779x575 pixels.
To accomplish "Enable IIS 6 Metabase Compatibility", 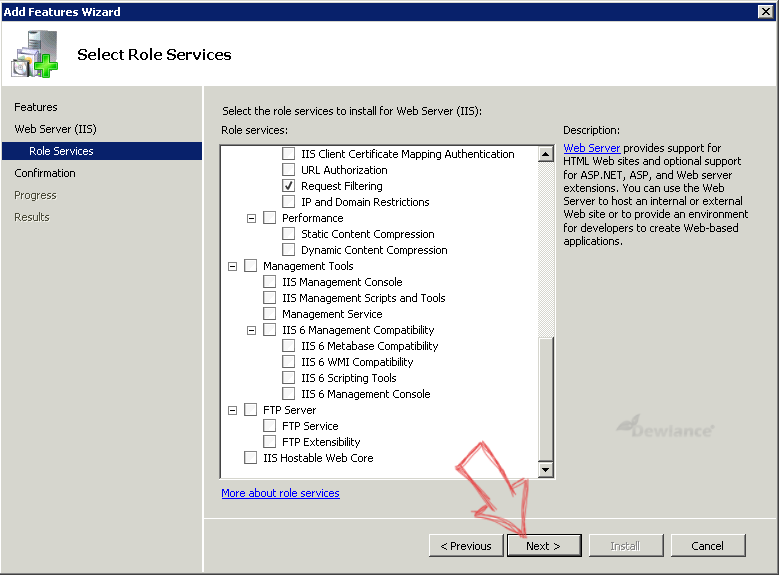I will coord(288,345).
